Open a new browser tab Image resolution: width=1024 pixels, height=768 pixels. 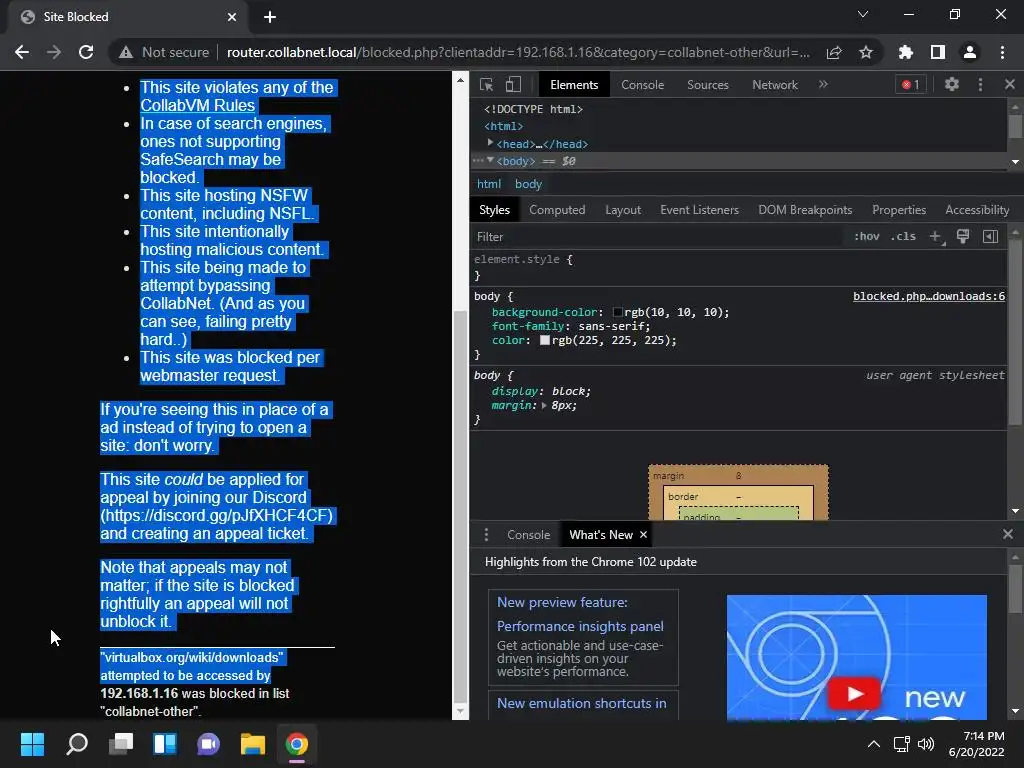pyautogui.click(x=270, y=17)
